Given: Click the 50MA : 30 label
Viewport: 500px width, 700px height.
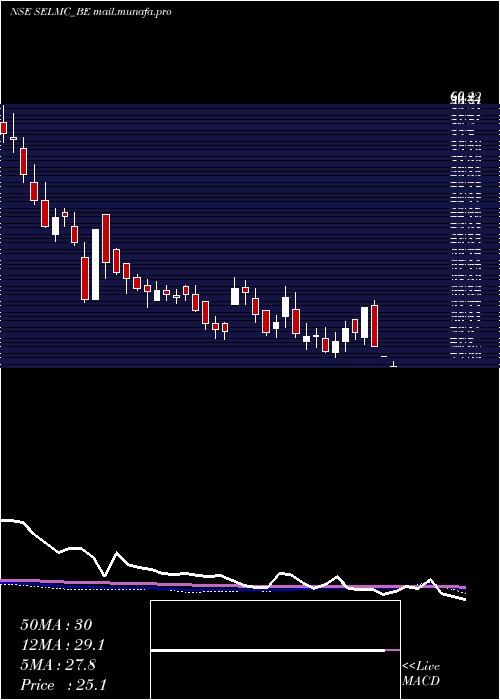Looking at the screenshot, I should [56, 625].
